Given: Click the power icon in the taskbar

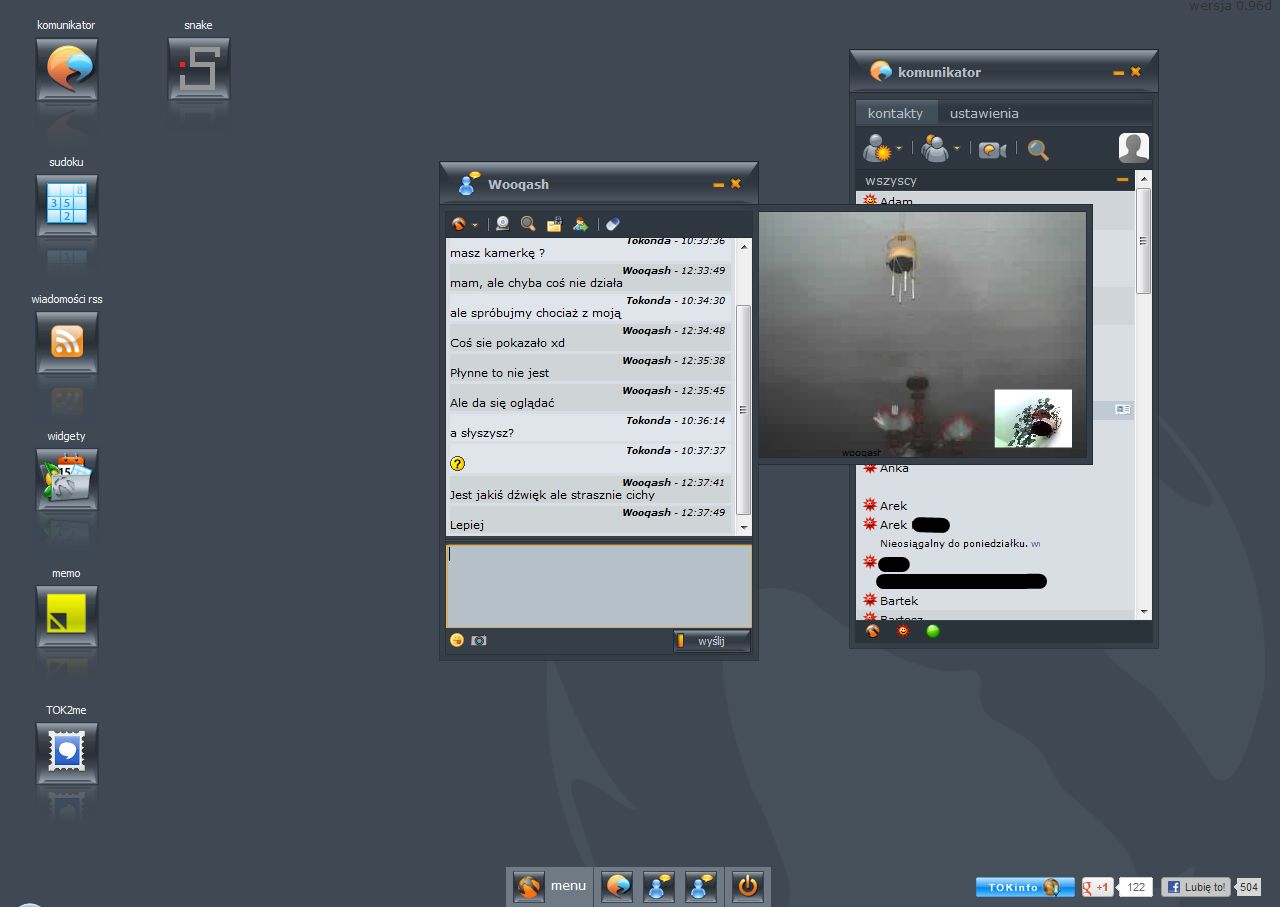Looking at the screenshot, I should point(748,886).
